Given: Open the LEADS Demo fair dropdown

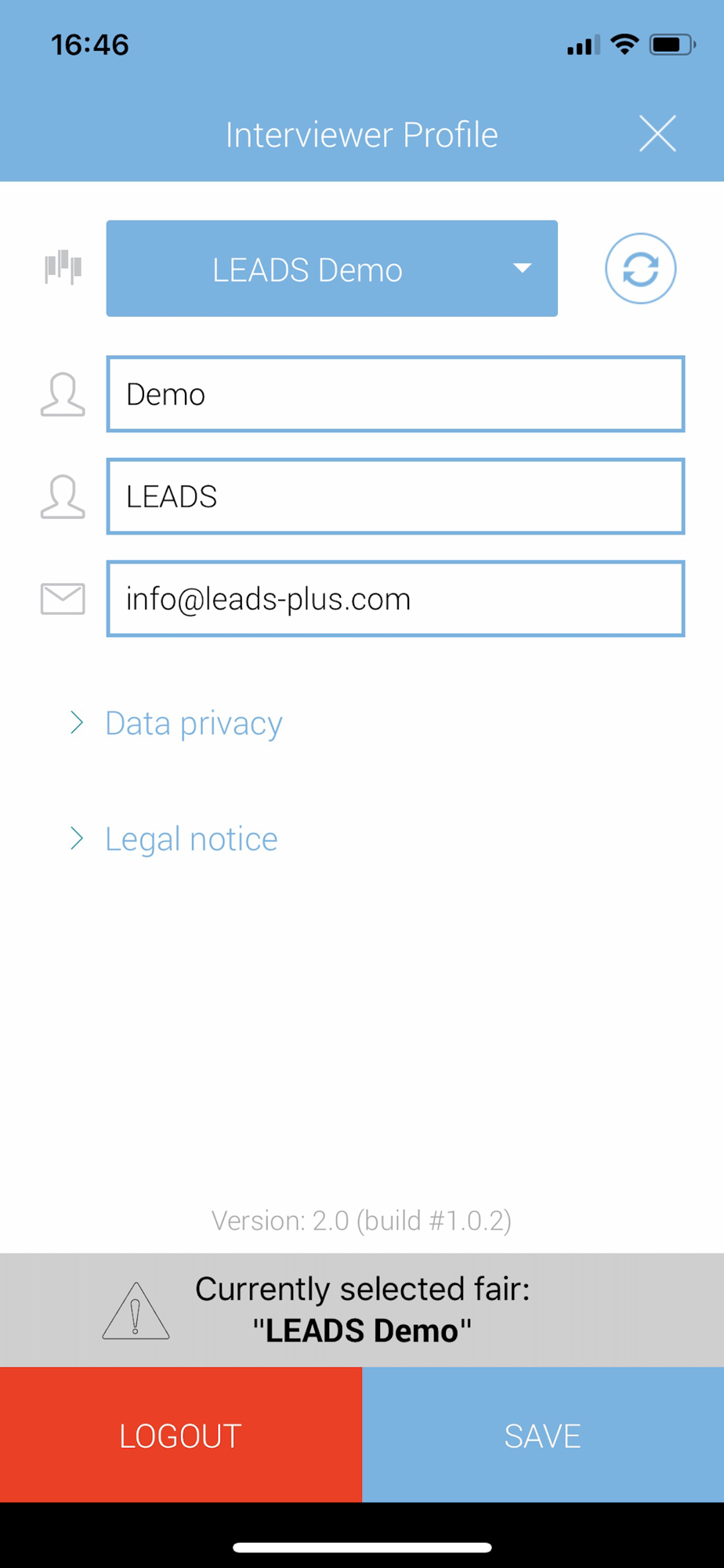Looking at the screenshot, I should pos(332,269).
